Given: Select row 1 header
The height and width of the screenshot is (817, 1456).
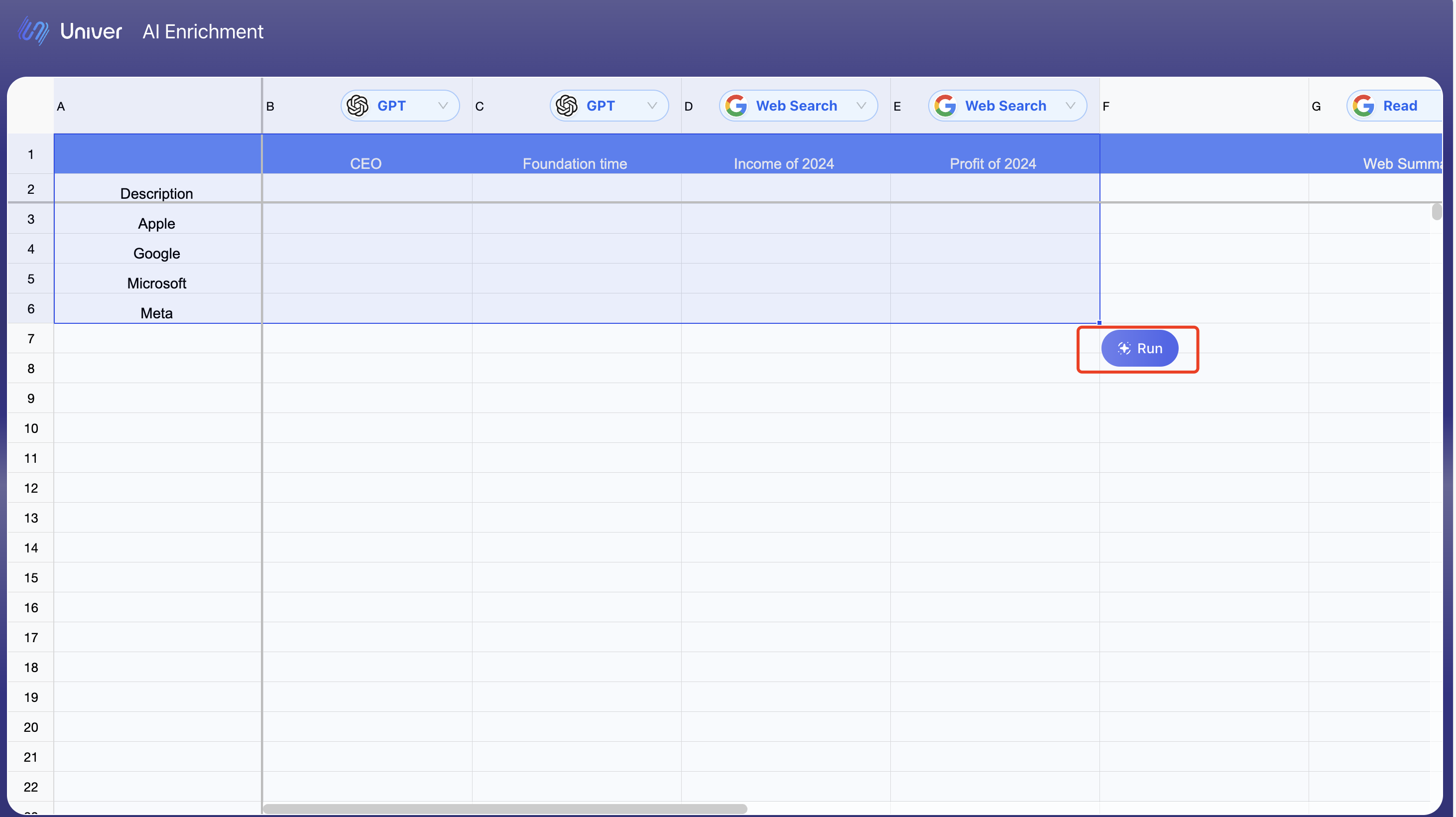Looking at the screenshot, I should (30, 154).
